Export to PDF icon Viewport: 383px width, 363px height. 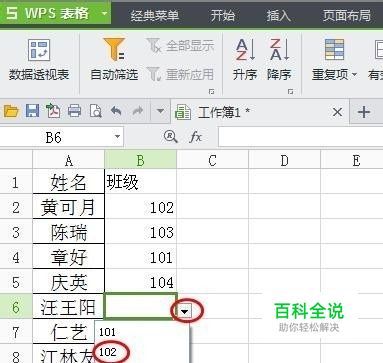pos(53,111)
